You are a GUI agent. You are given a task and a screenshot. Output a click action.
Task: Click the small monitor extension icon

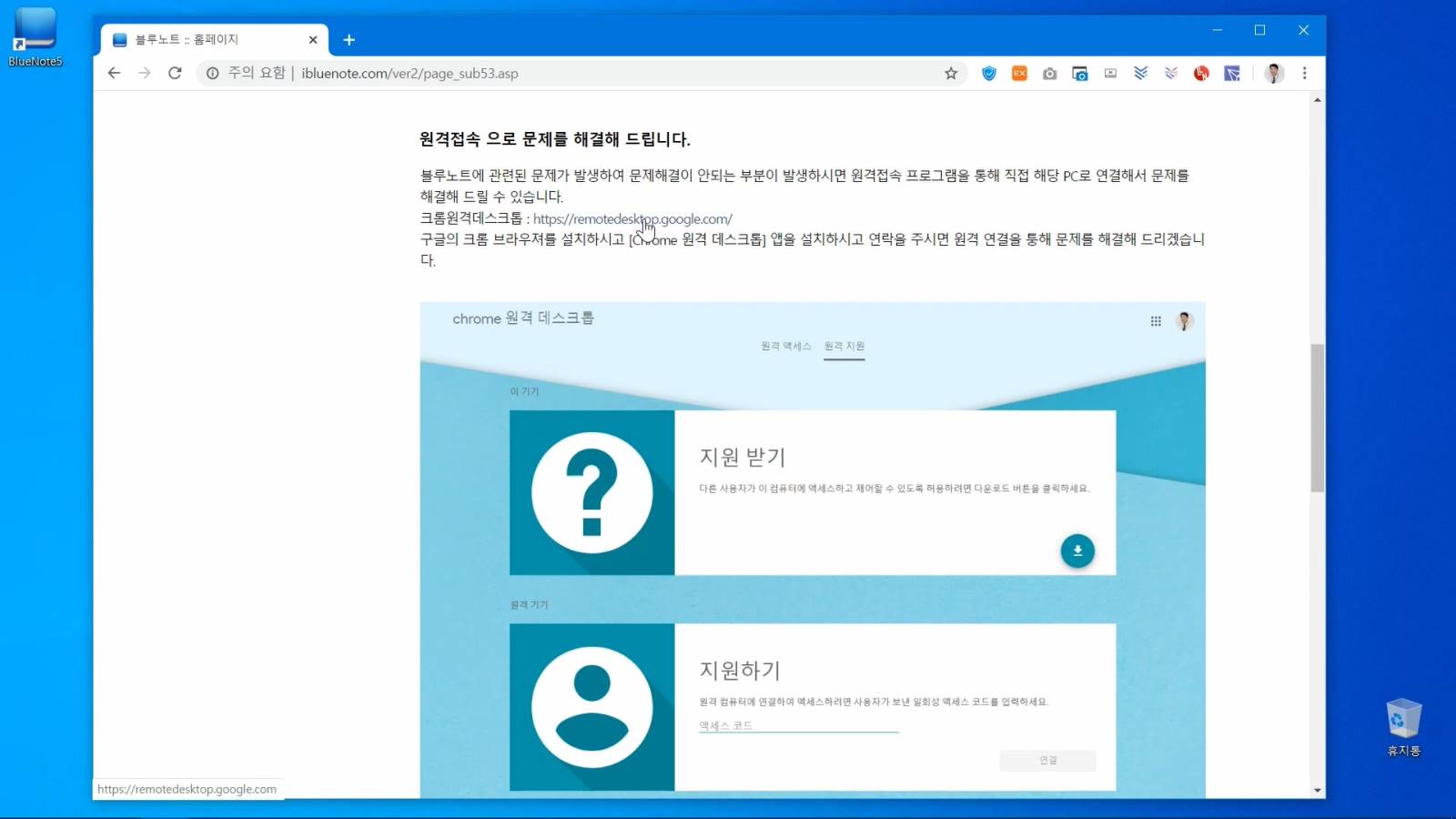point(1110,74)
